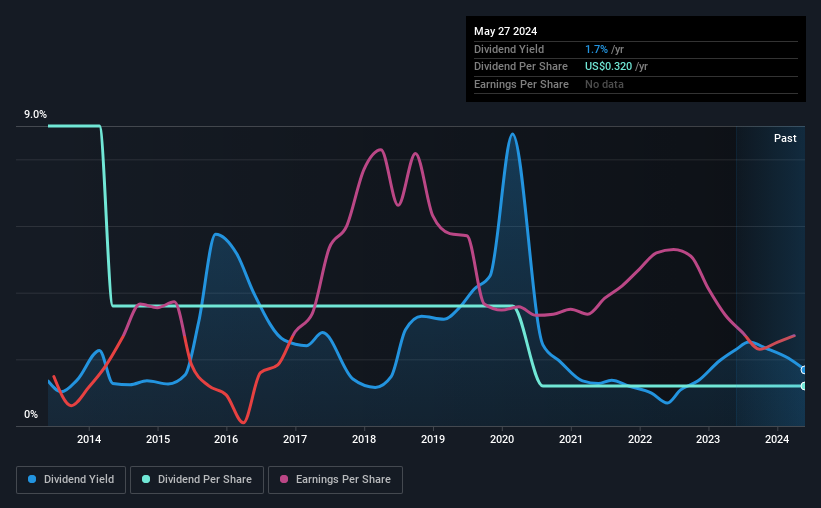Click the Past label in the chart corner
Image resolution: width=821 pixels, height=508 pixels.
pyautogui.click(x=785, y=138)
